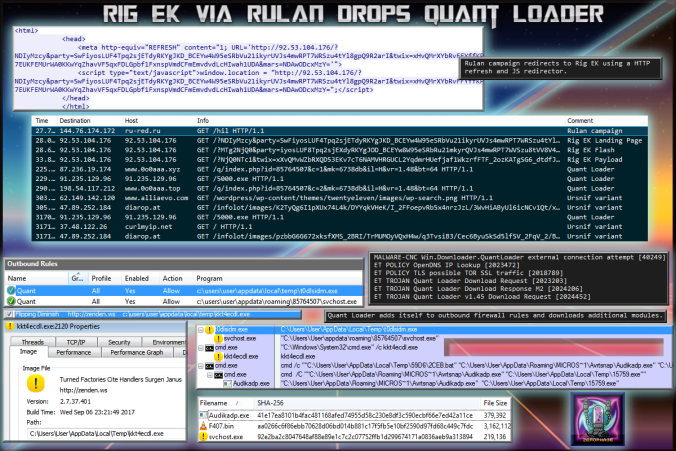
Task: Select the www.alliaevo.com packet row
Action: 340,198
